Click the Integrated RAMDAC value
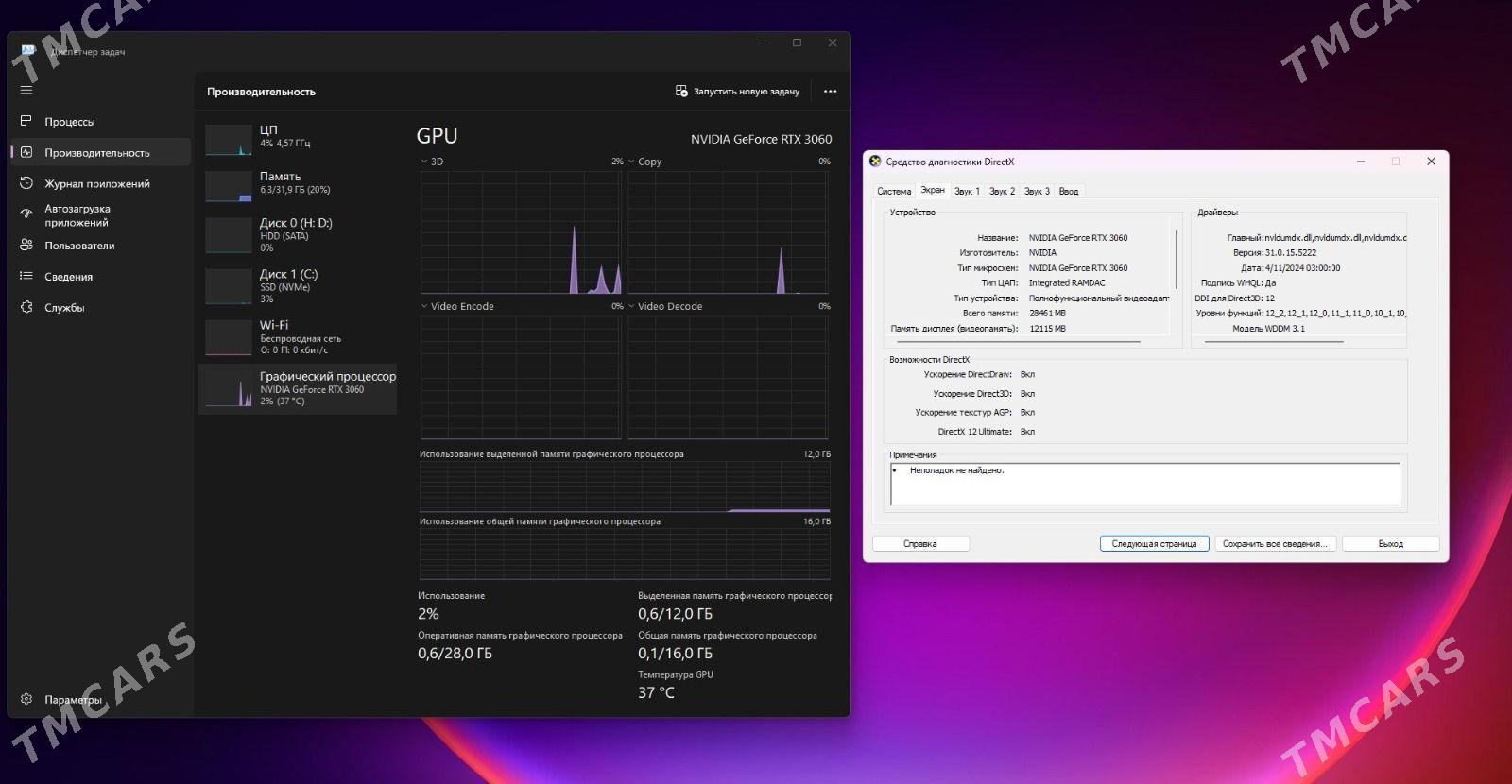1512x784 pixels. pyautogui.click(x=1067, y=283)
